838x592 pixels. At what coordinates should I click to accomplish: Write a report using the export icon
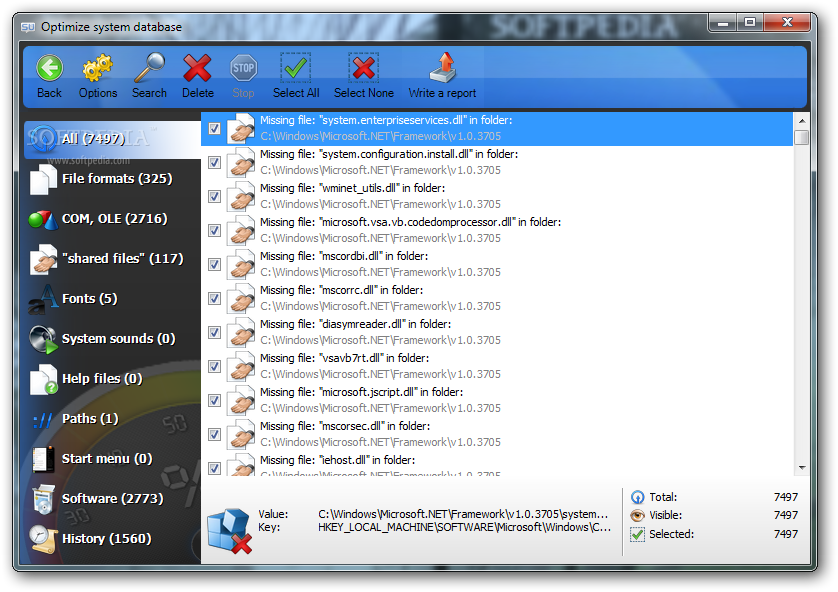[x=443, y=68]
